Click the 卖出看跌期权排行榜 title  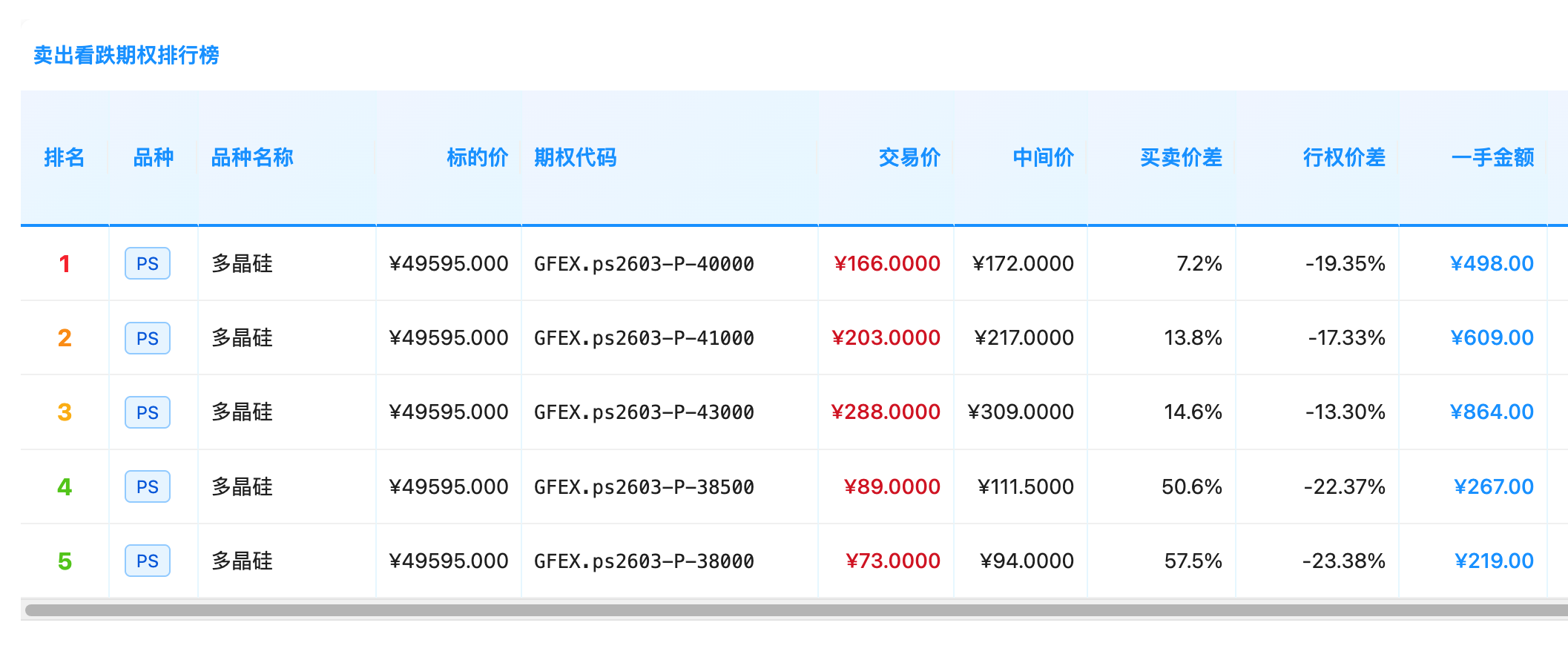[x=126, y=55]
